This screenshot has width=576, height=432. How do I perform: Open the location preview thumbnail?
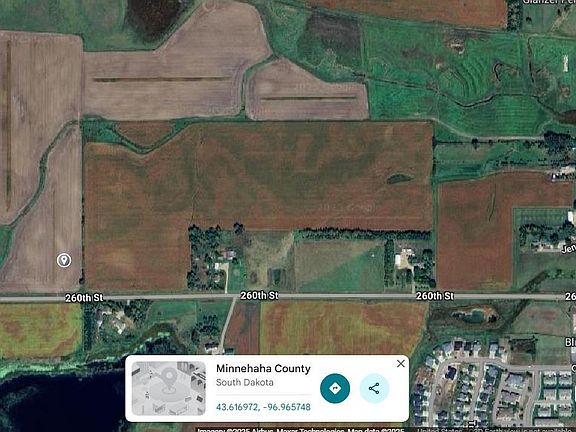click(x=169, y=388)
